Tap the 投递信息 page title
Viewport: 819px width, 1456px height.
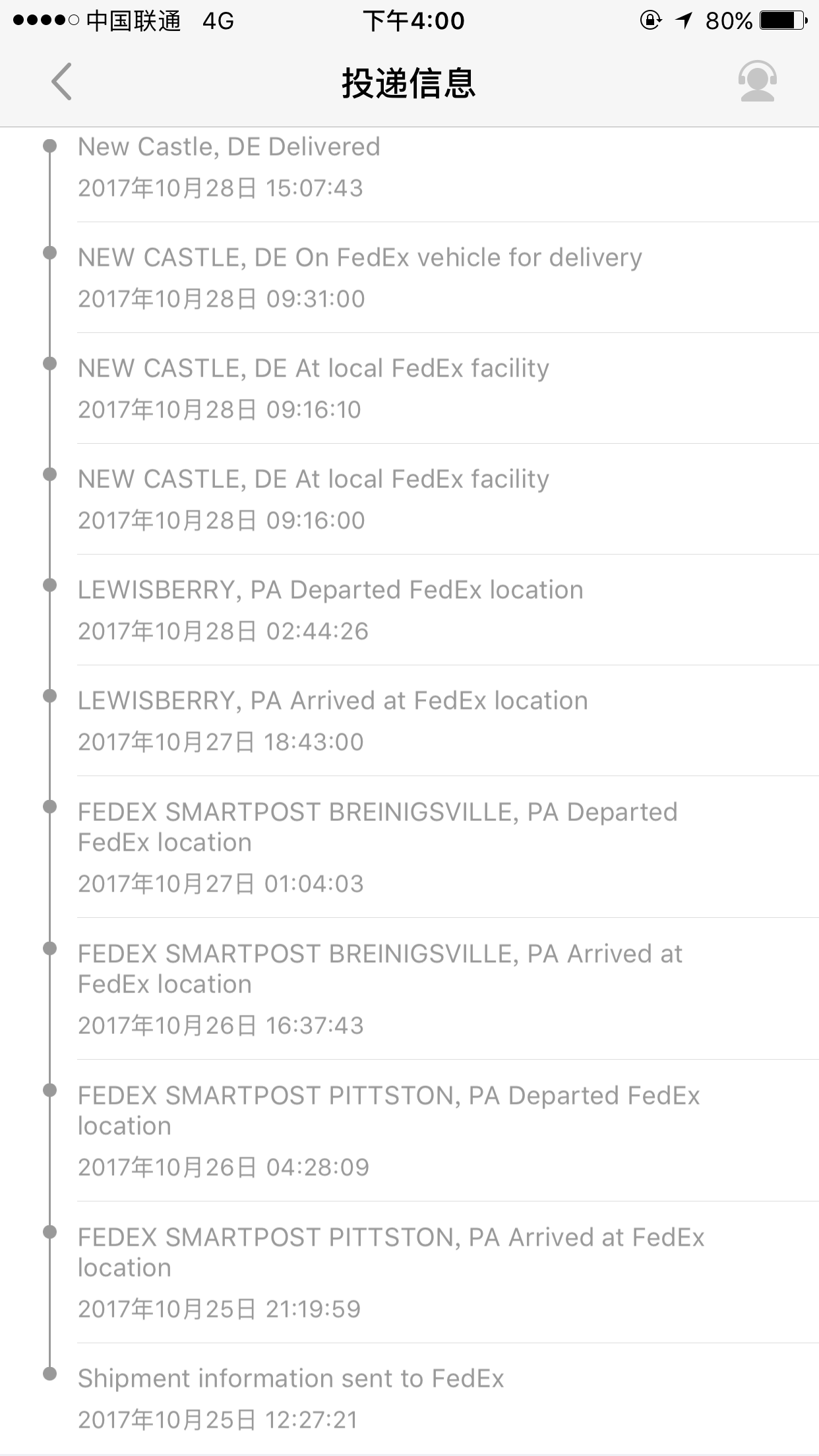409,83
